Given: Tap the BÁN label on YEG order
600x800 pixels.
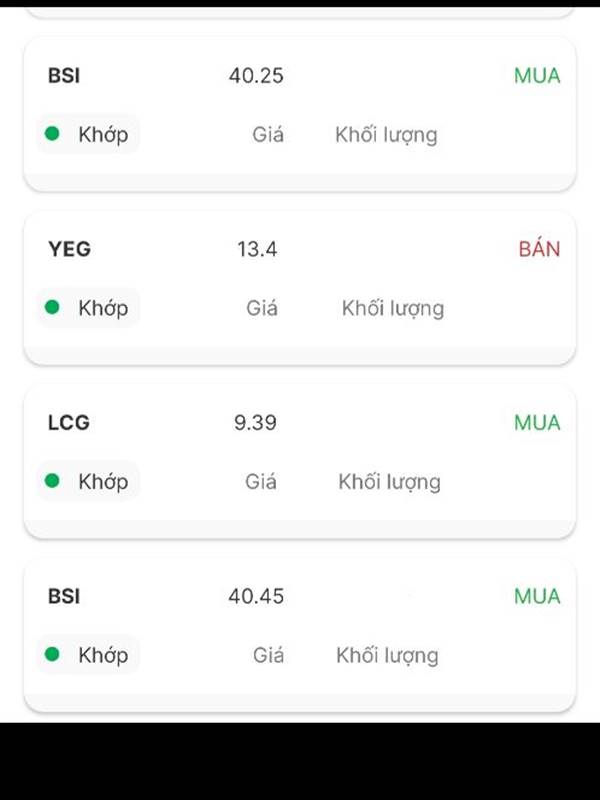Looking at the screenshot, I should tap(539, 248).
